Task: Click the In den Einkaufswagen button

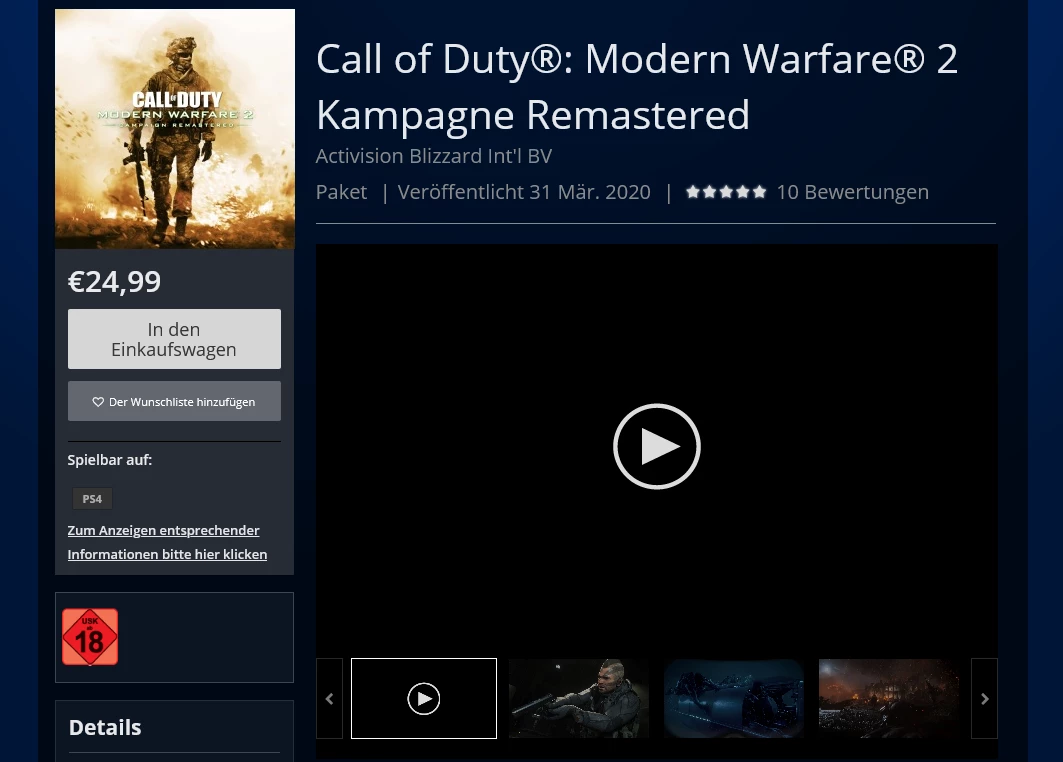Action: 173,338
